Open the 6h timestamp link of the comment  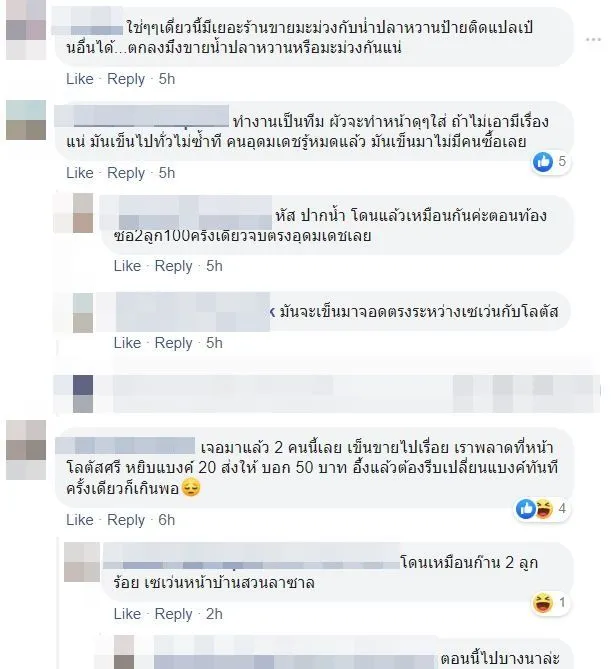(166, 520)
